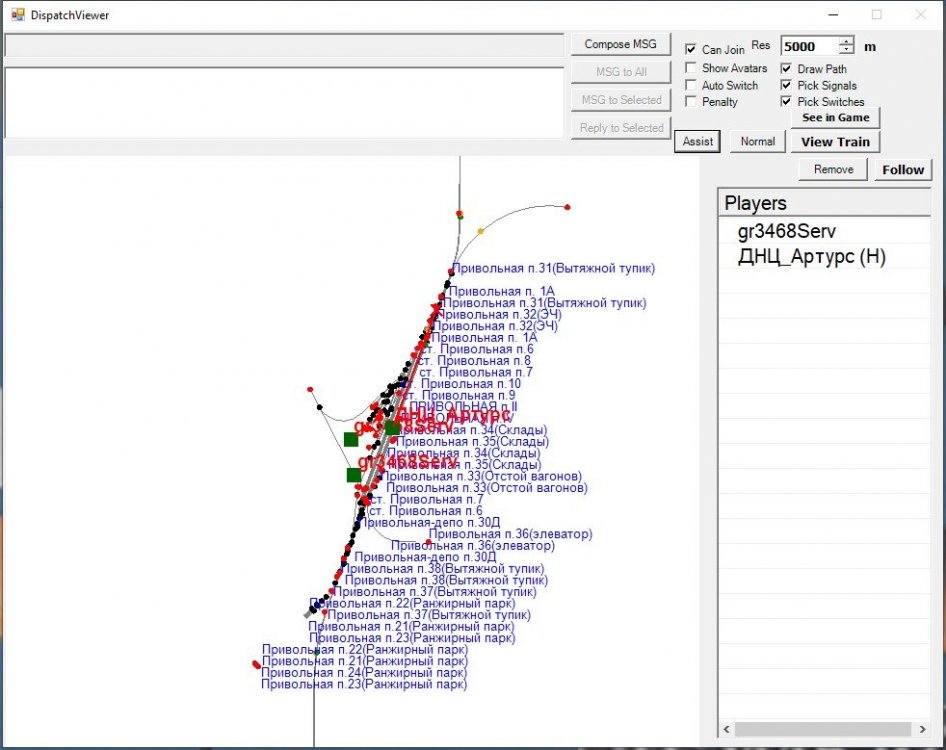Click the Players list horizontal scrollbar
This screenshot has width=946, height=750.
[817, 729]
